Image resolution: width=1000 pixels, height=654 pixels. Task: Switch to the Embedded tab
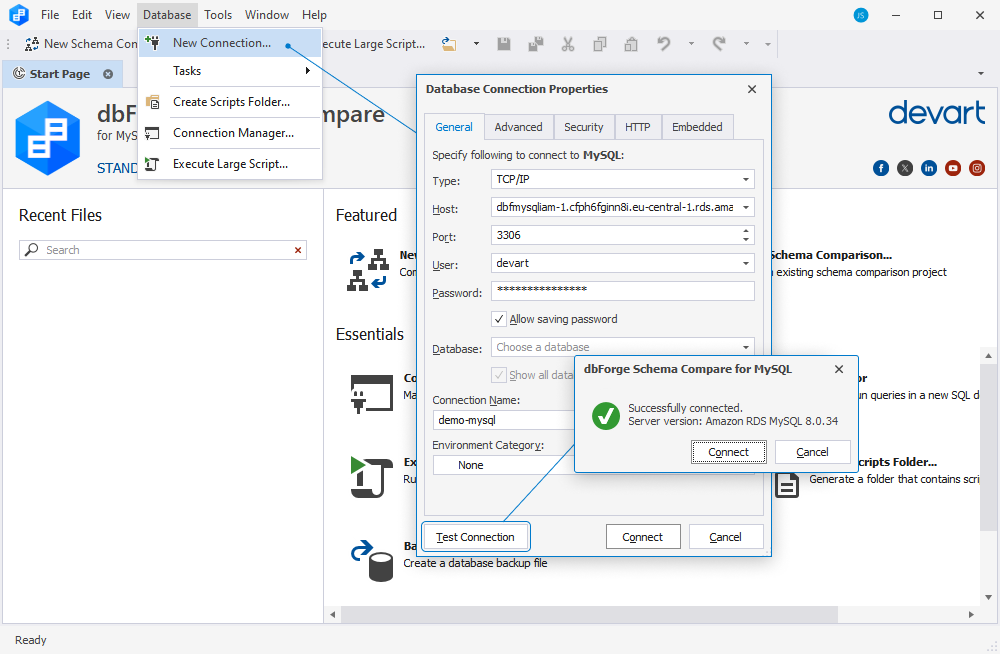[x=697, y=127]
